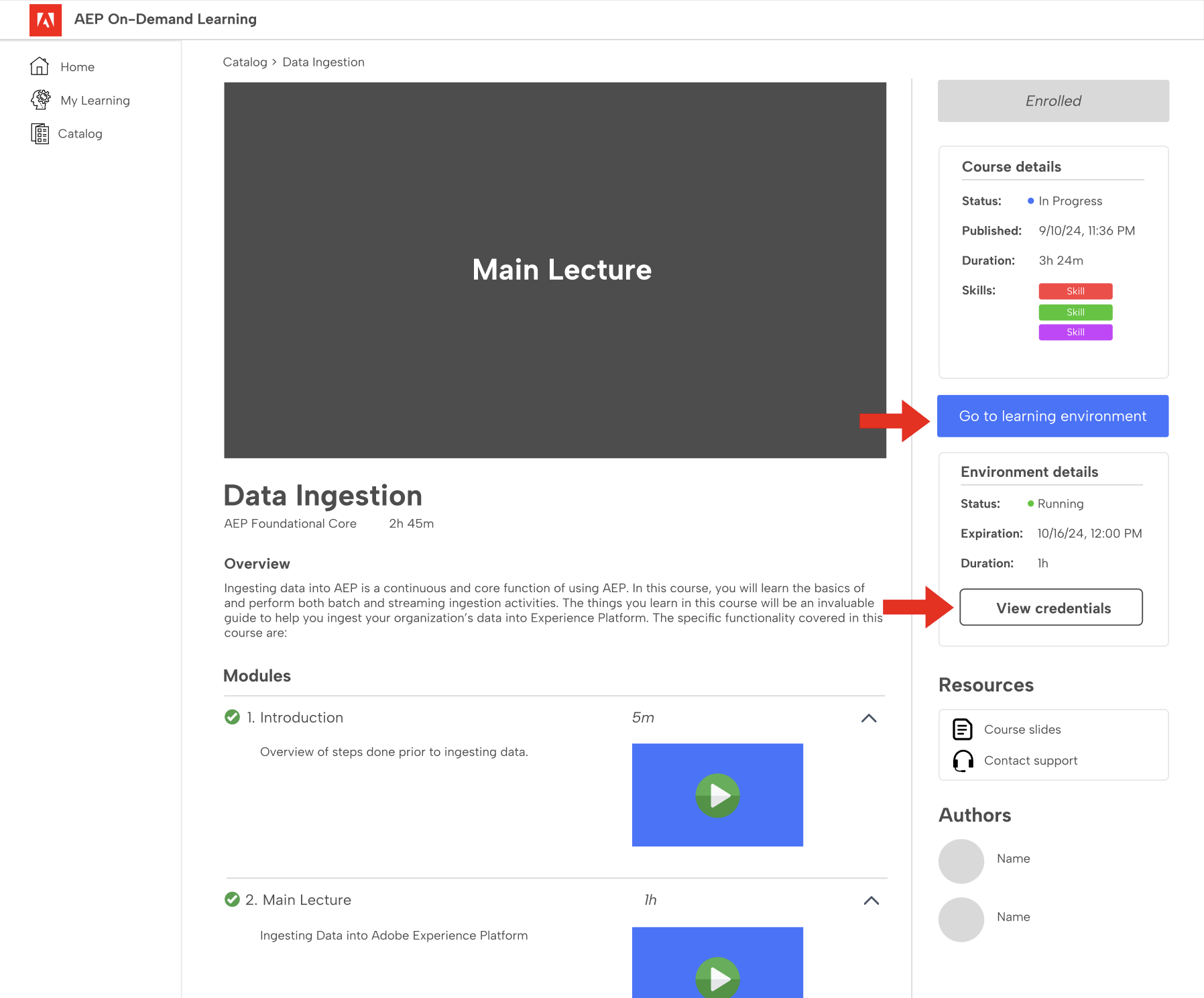Click View credentials button

pos(1051,608)
